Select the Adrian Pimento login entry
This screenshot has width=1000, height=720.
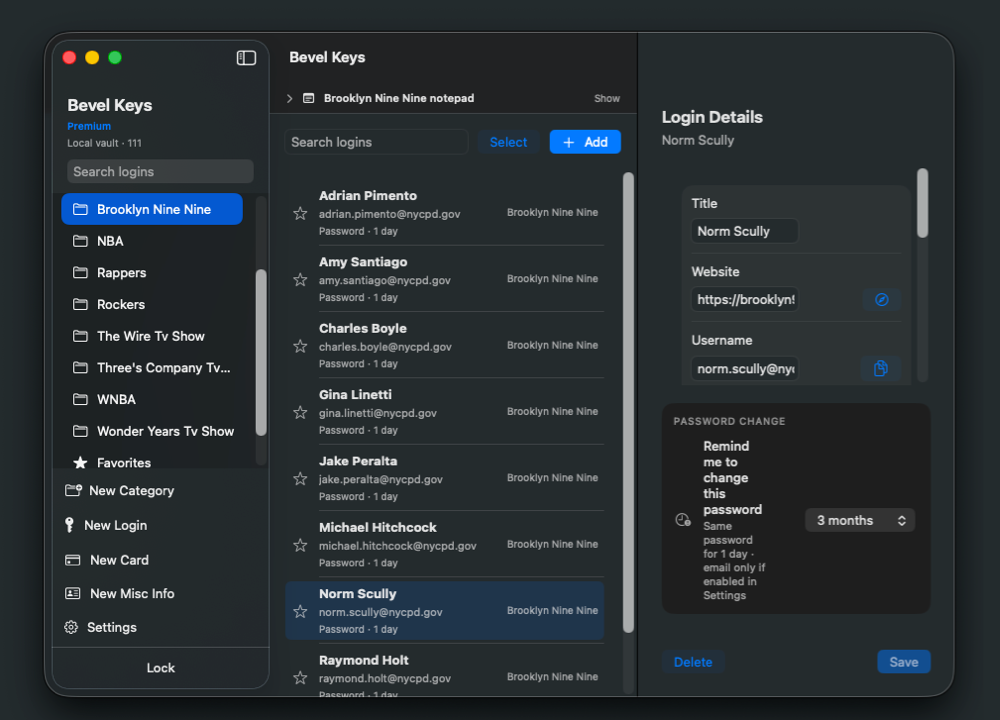click(x=445, y=213)
